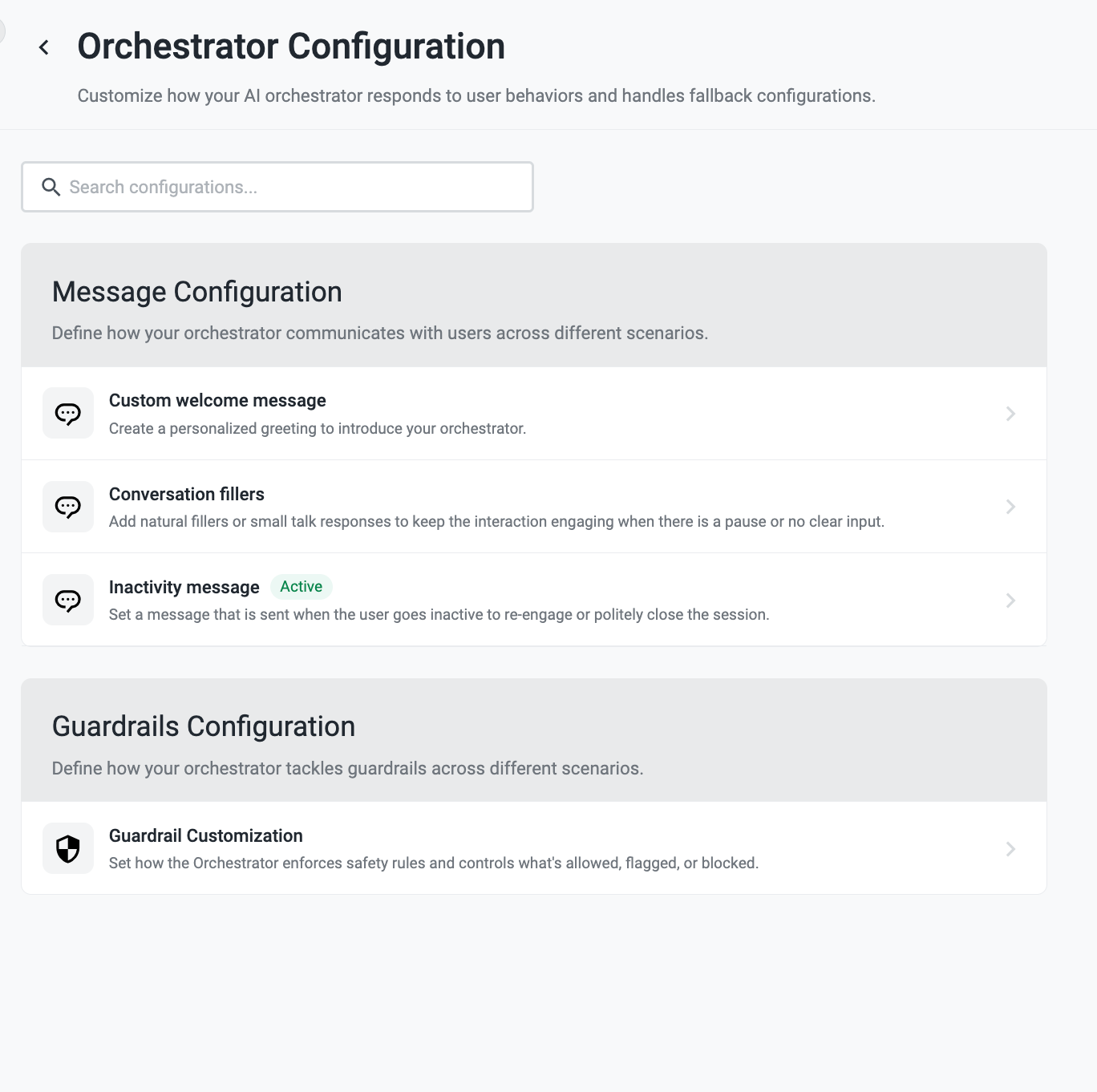The height and width of the screenshot is (1092, 1097).
Task: Click the magnifier icon in the search box
Action: pyautogui.click(x=51, y=187)
